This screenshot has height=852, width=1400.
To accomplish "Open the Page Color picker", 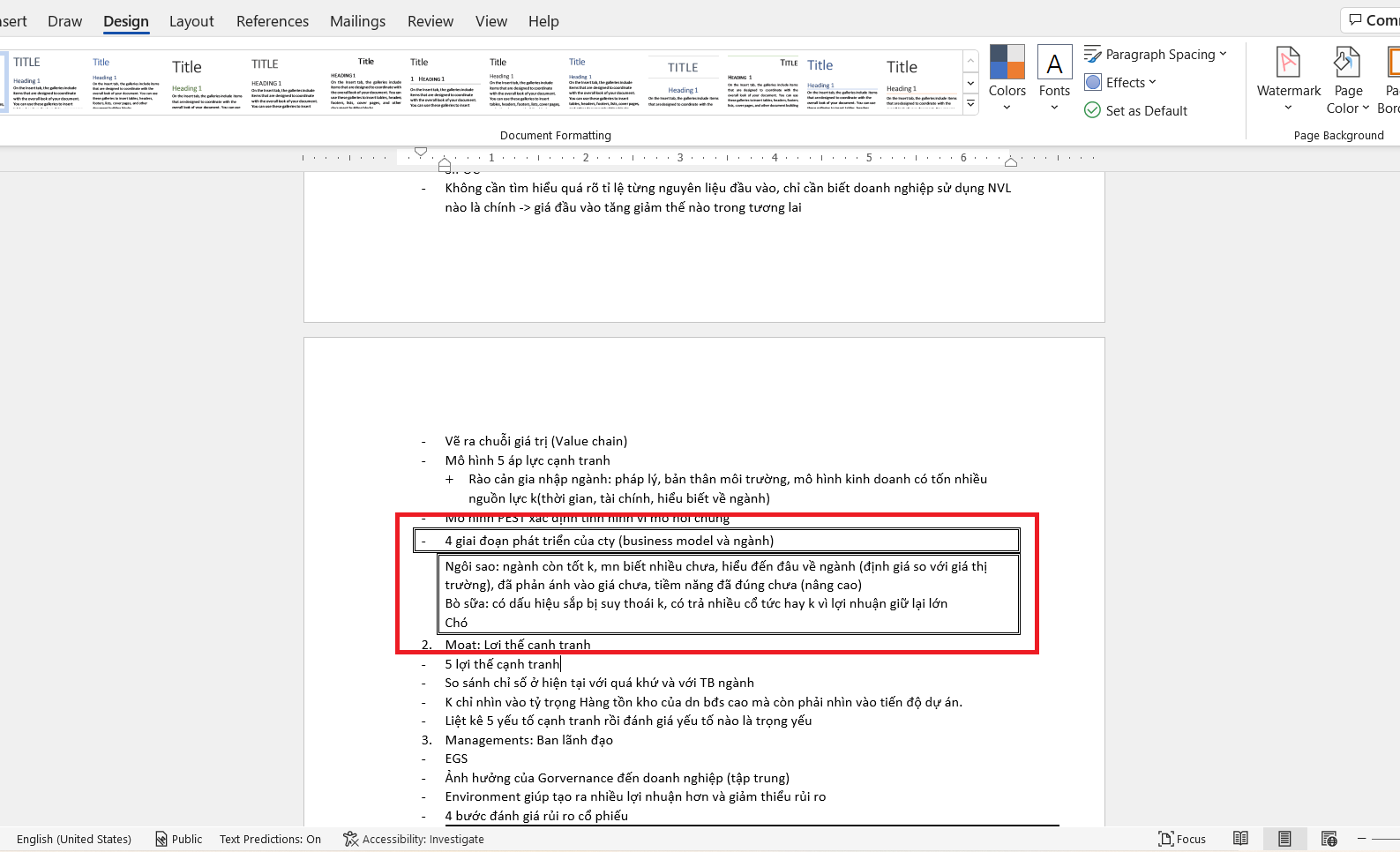I will [1348, 78].
